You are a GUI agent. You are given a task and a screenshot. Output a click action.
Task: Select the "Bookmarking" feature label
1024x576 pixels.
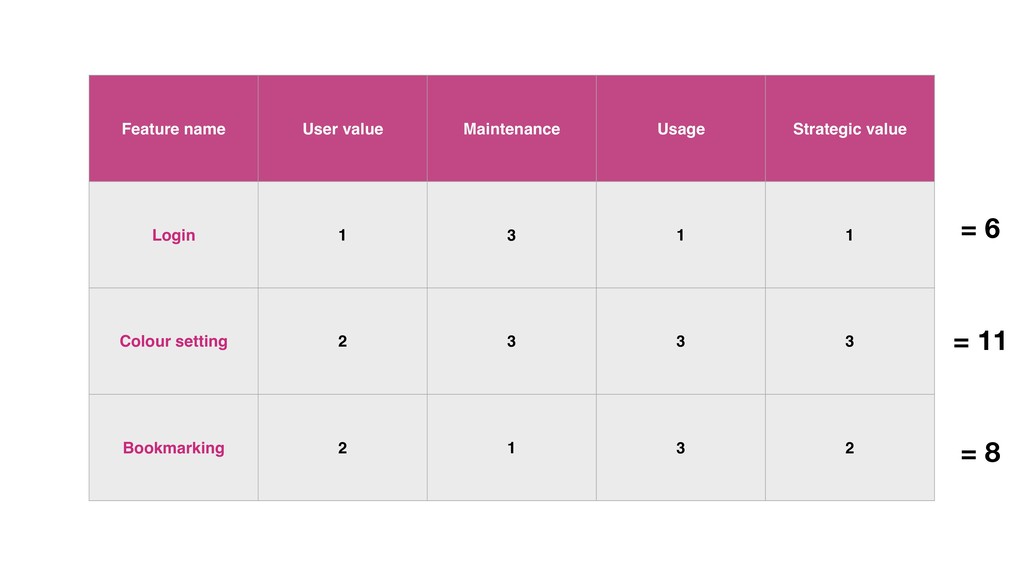pyautogui.click(x=173, y=448)
